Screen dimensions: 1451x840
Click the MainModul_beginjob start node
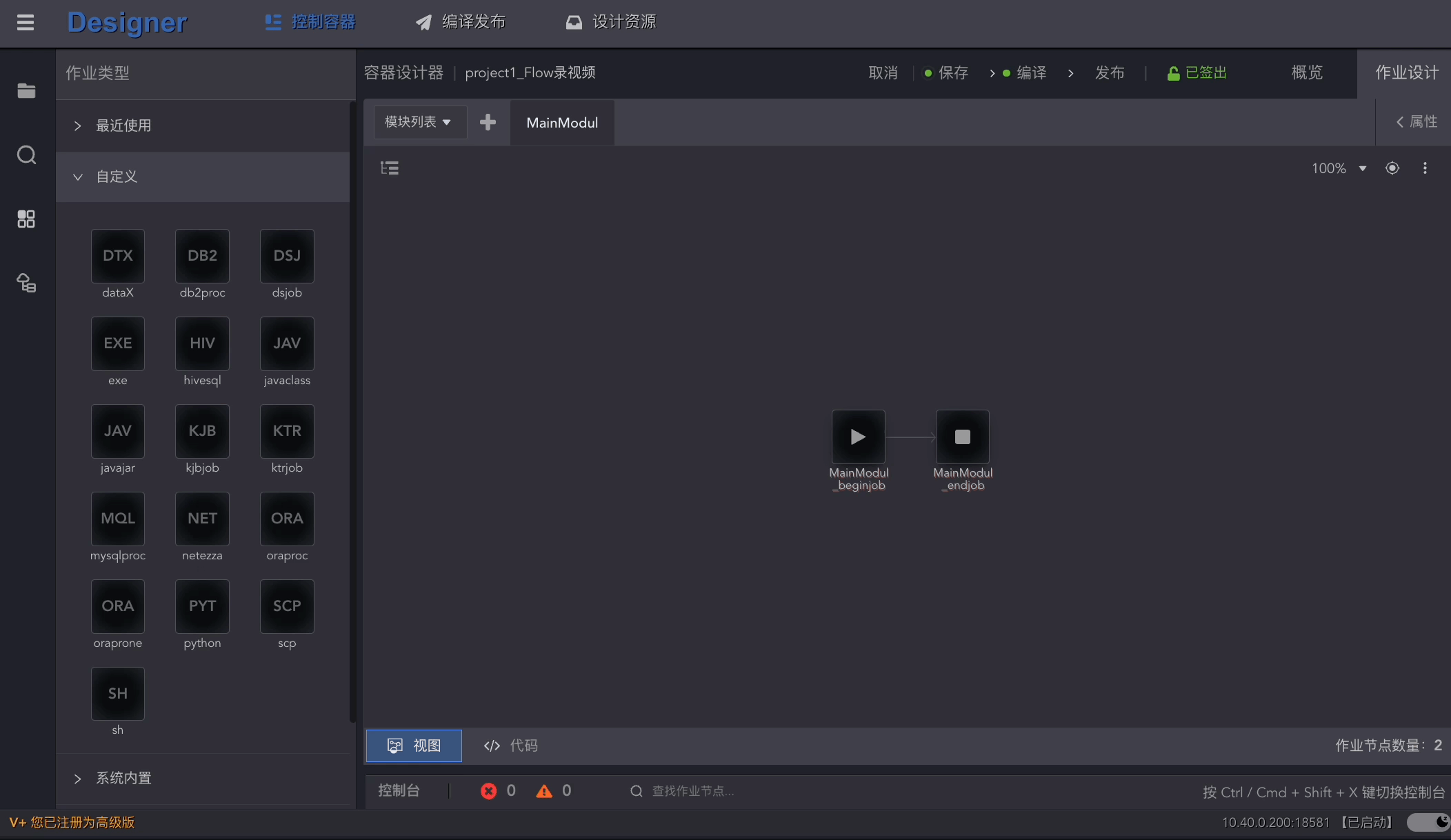(x=858, y=437)
